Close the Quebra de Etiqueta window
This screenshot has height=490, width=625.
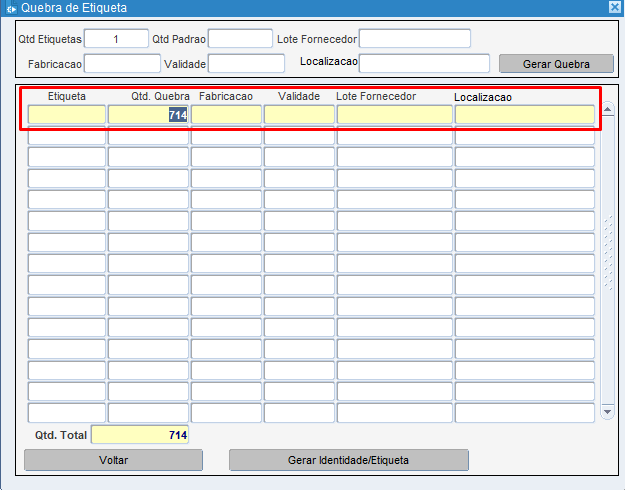(614, 7)
